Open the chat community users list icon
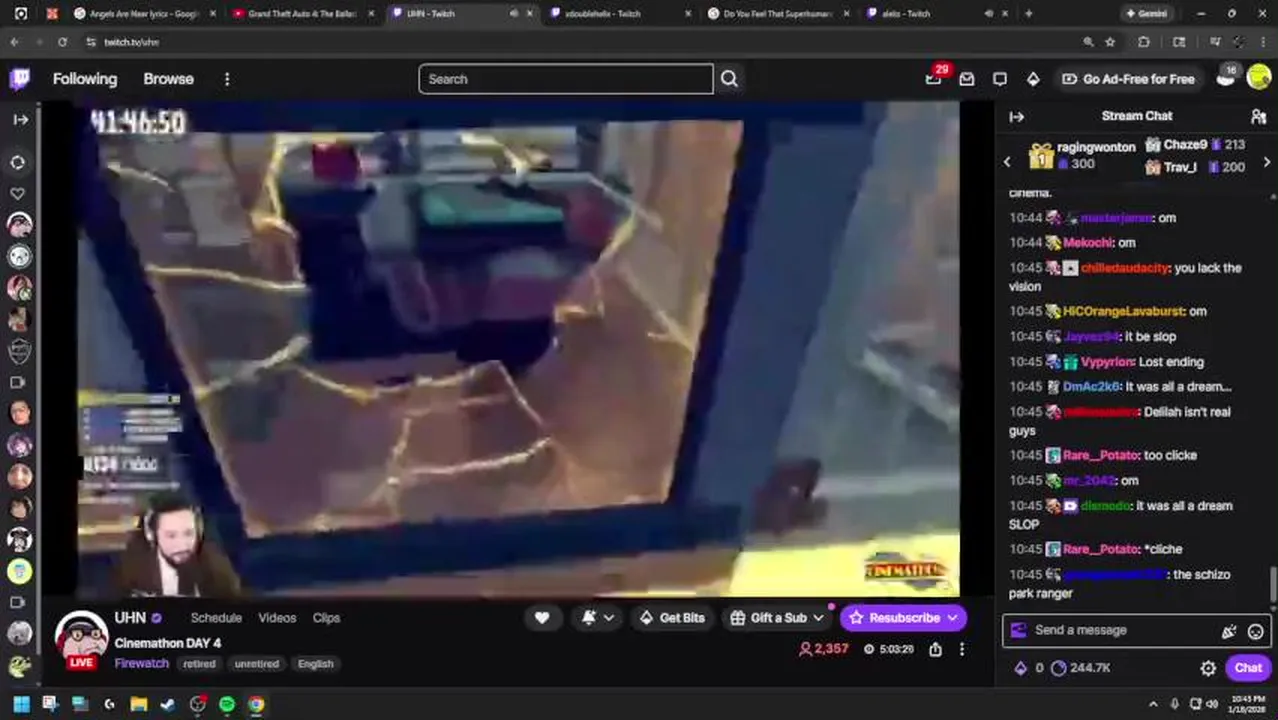Viewport: 1278px width, 720px height. coord(1258,116)
